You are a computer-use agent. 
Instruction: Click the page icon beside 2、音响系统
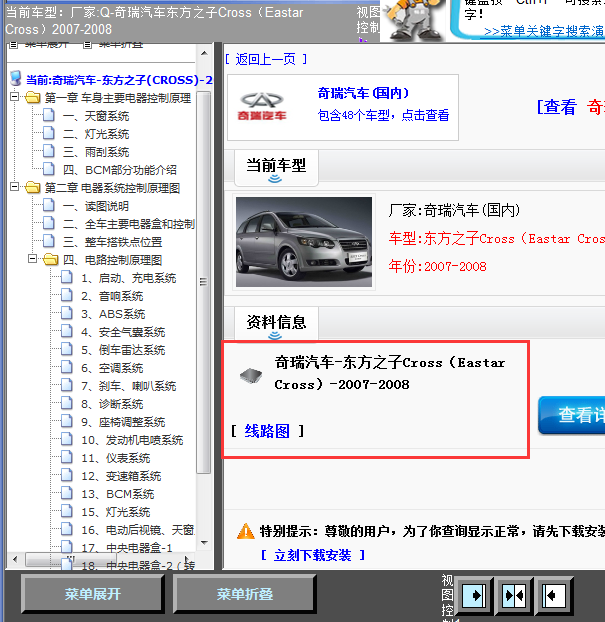pos(67,295)
